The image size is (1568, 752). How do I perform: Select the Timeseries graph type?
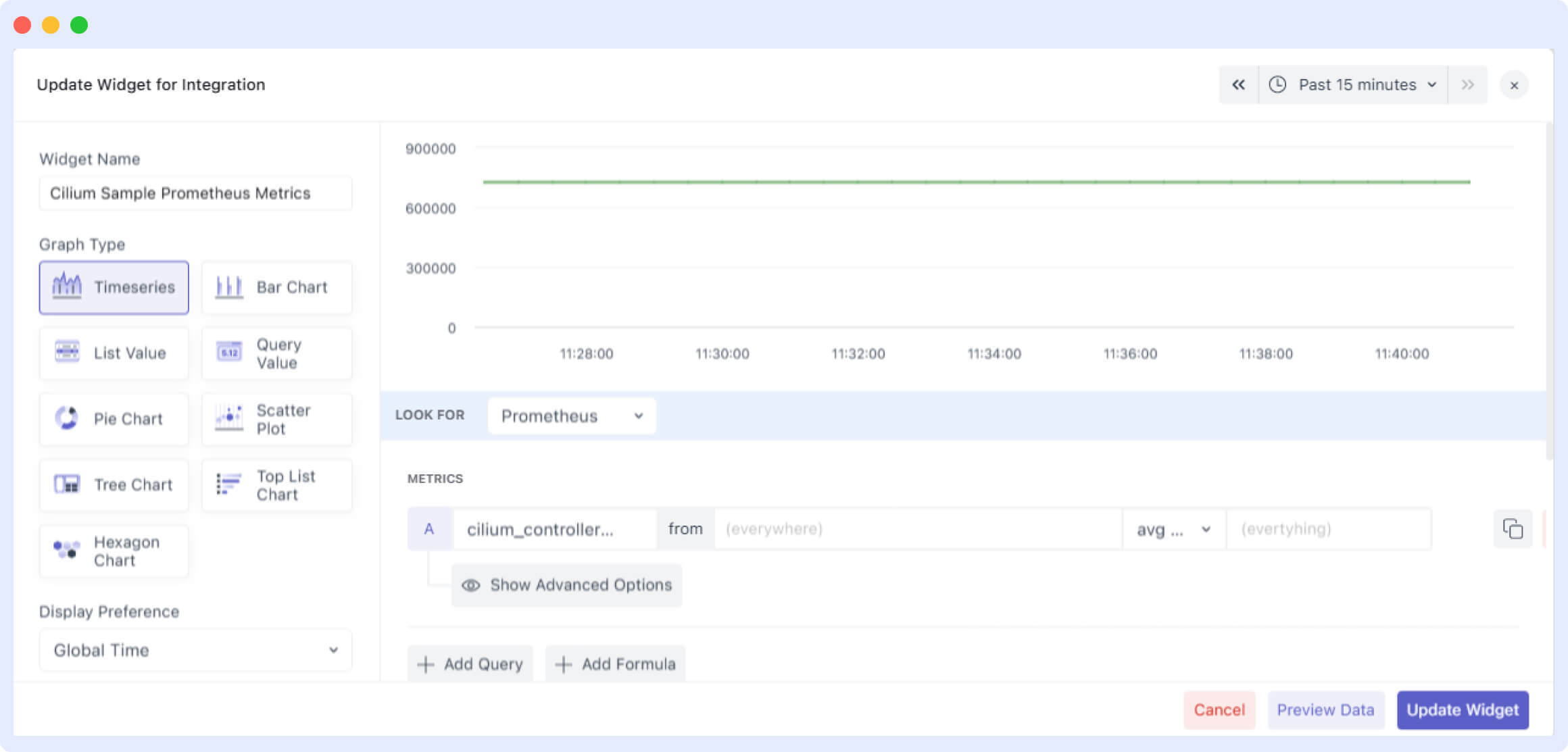[114, 287]
